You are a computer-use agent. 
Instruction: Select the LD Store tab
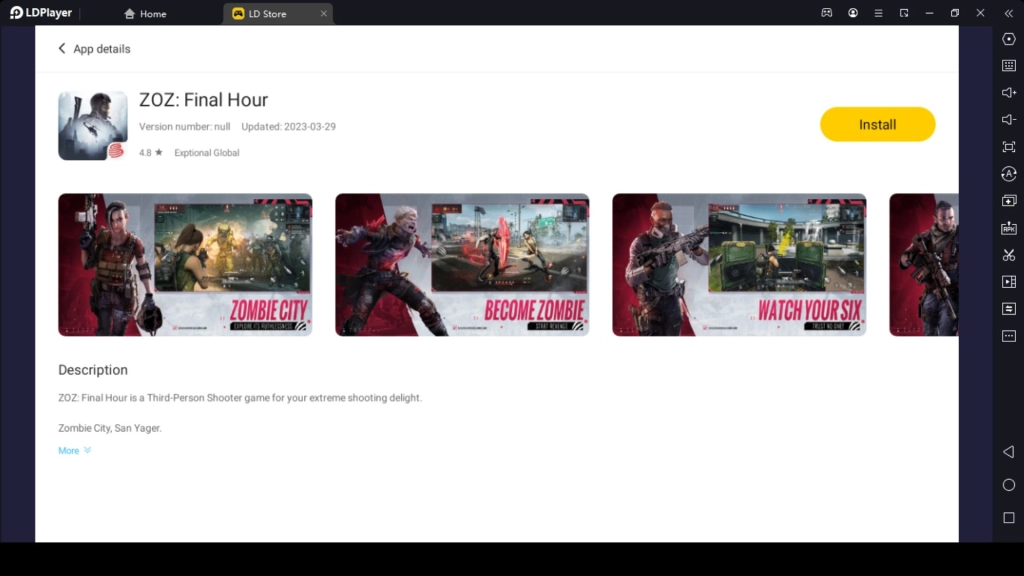(269, 13)
